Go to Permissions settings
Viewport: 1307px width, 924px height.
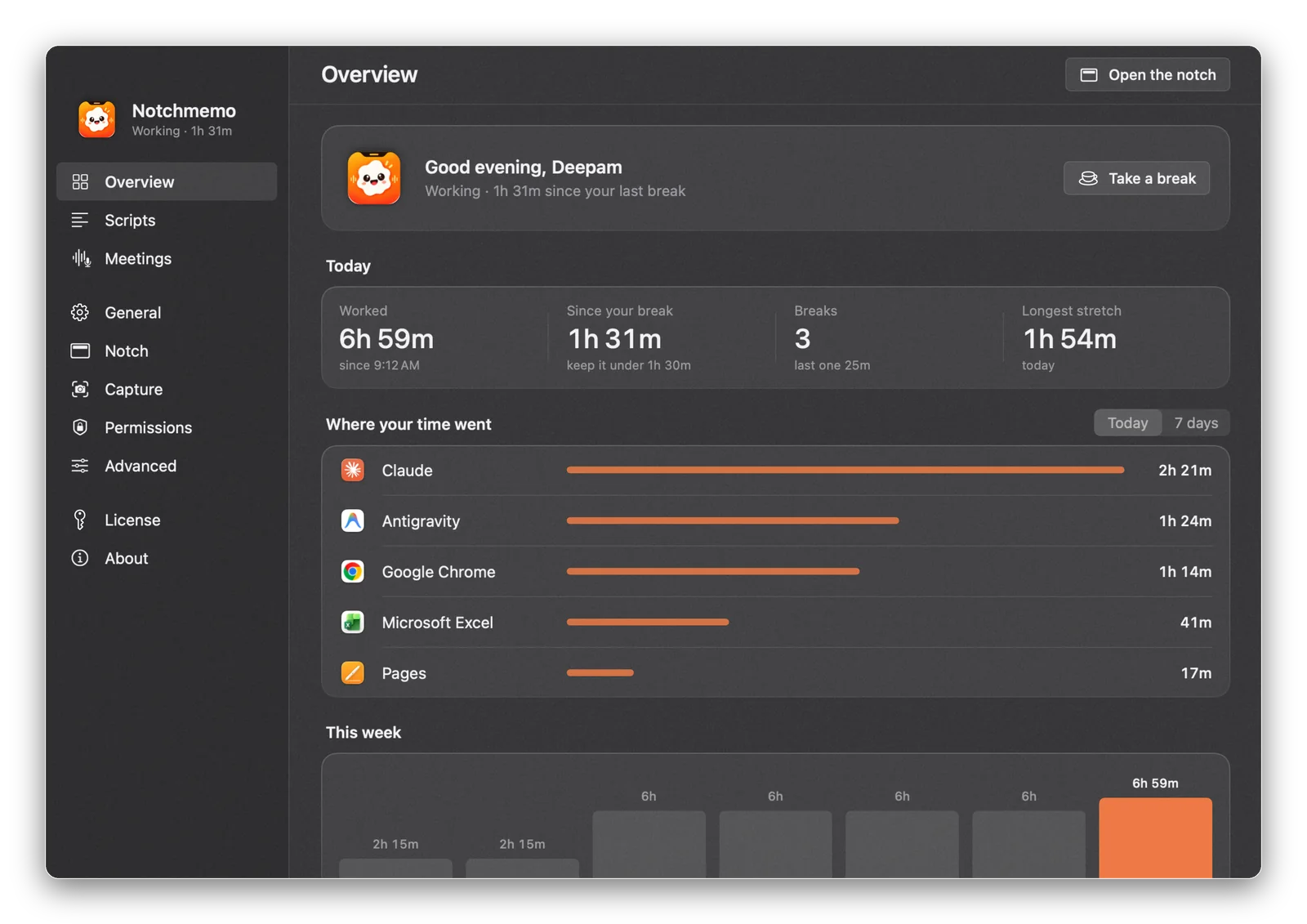click(167, 427)
